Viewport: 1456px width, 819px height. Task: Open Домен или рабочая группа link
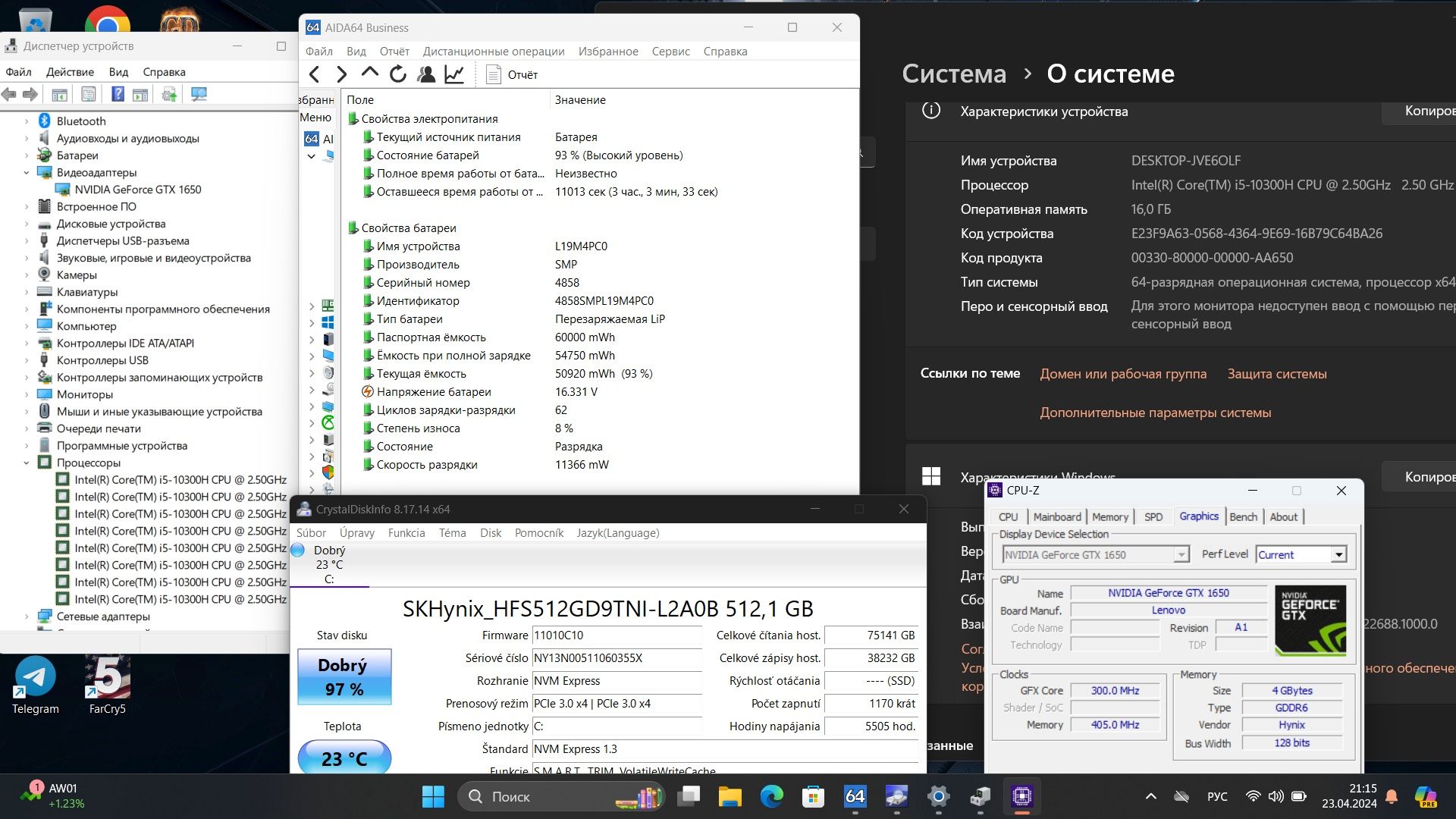click(x=1123, y=374)
